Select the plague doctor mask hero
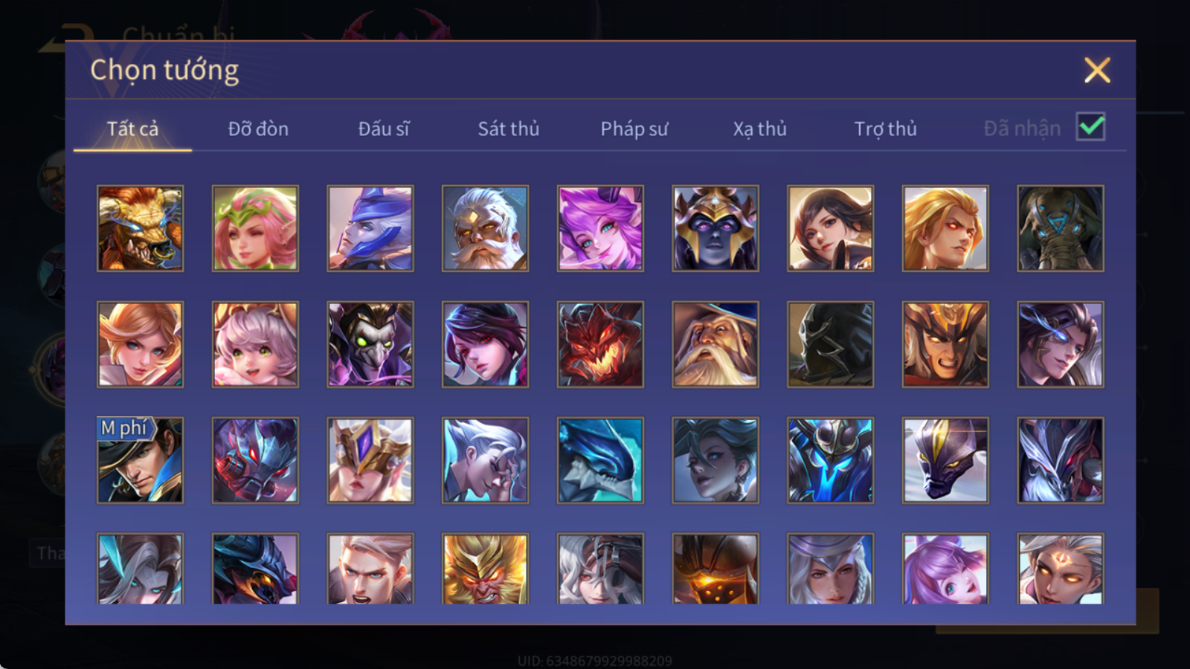 point(370,344)
